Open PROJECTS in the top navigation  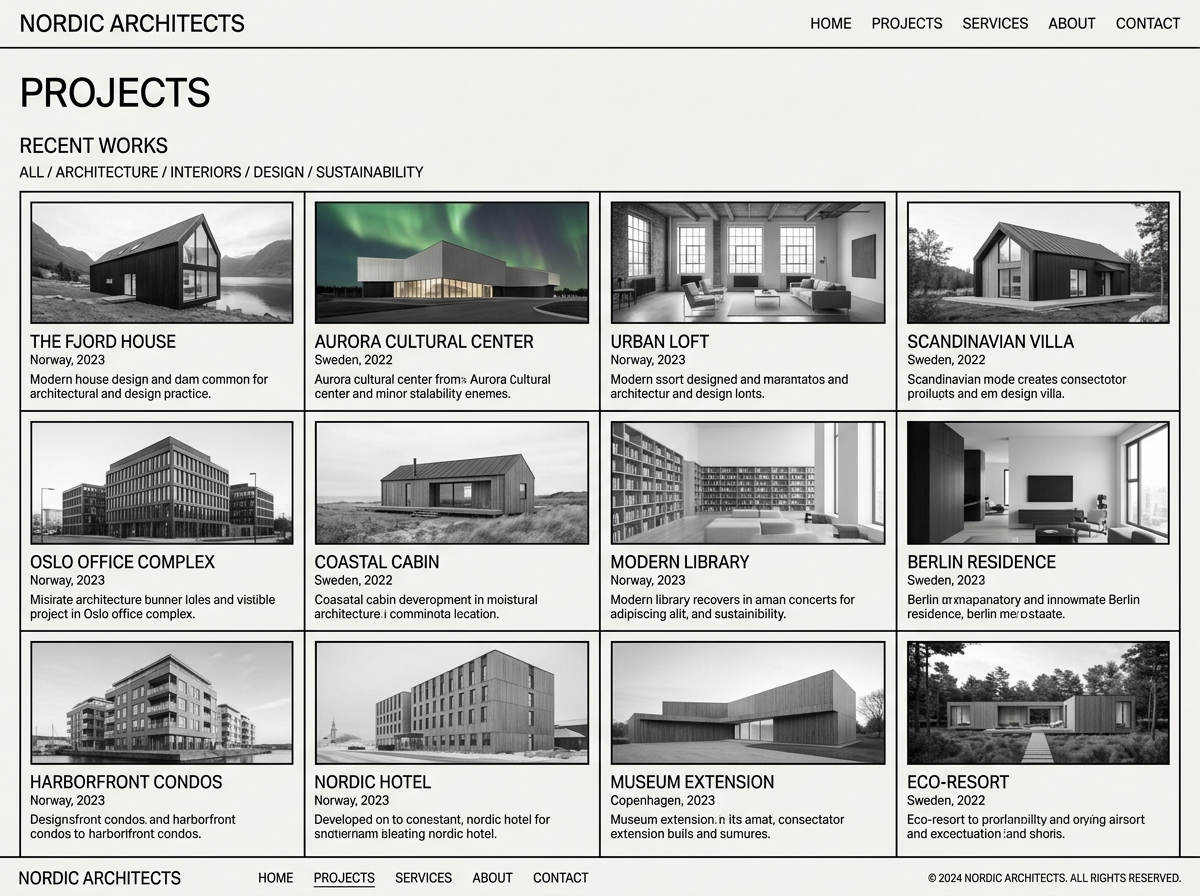(907, 23)
